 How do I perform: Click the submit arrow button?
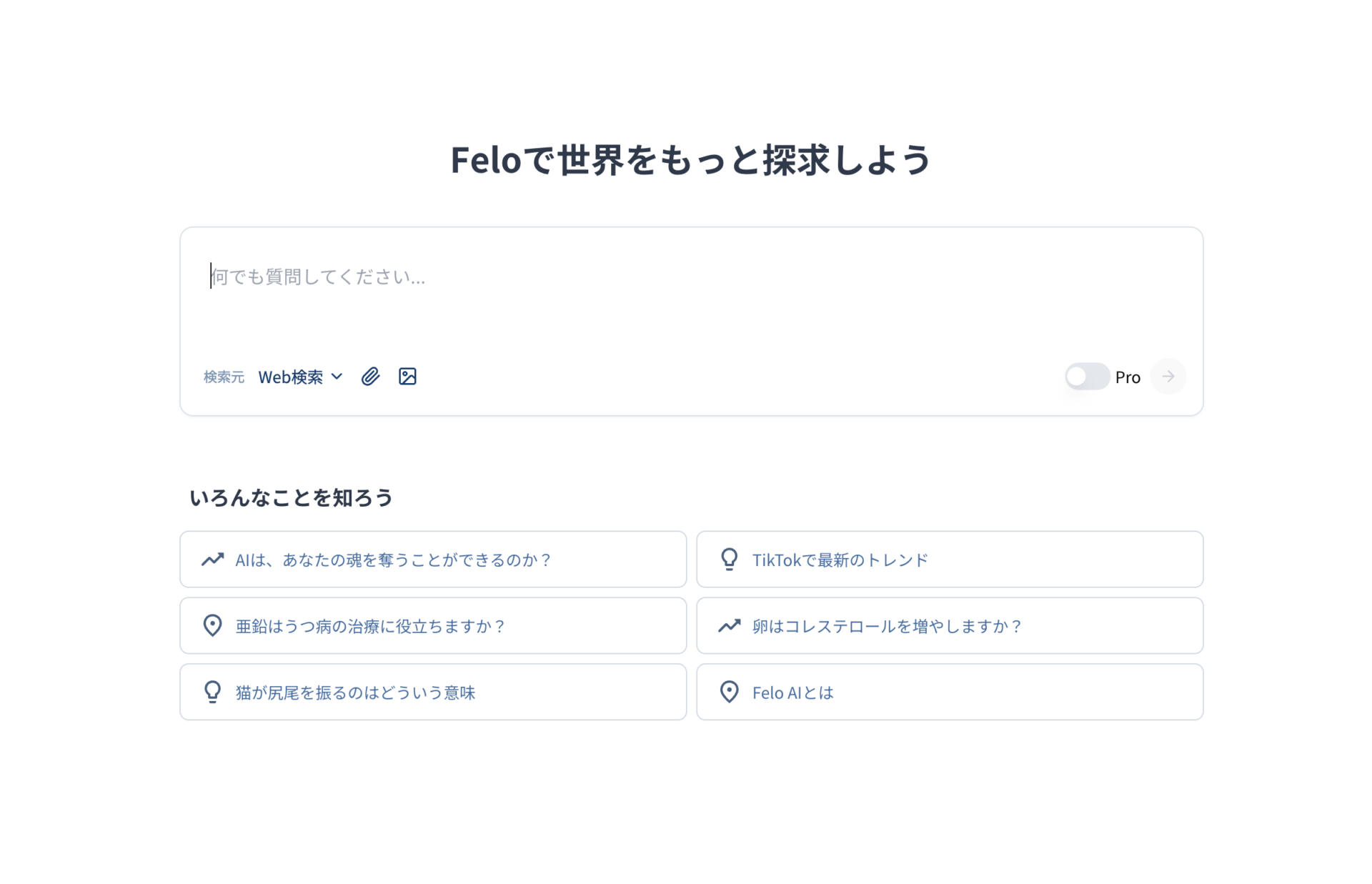[1168, 377]
